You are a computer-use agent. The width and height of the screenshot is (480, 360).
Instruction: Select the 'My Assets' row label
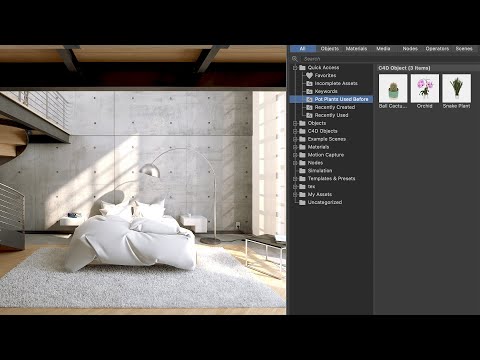[320, 194]
